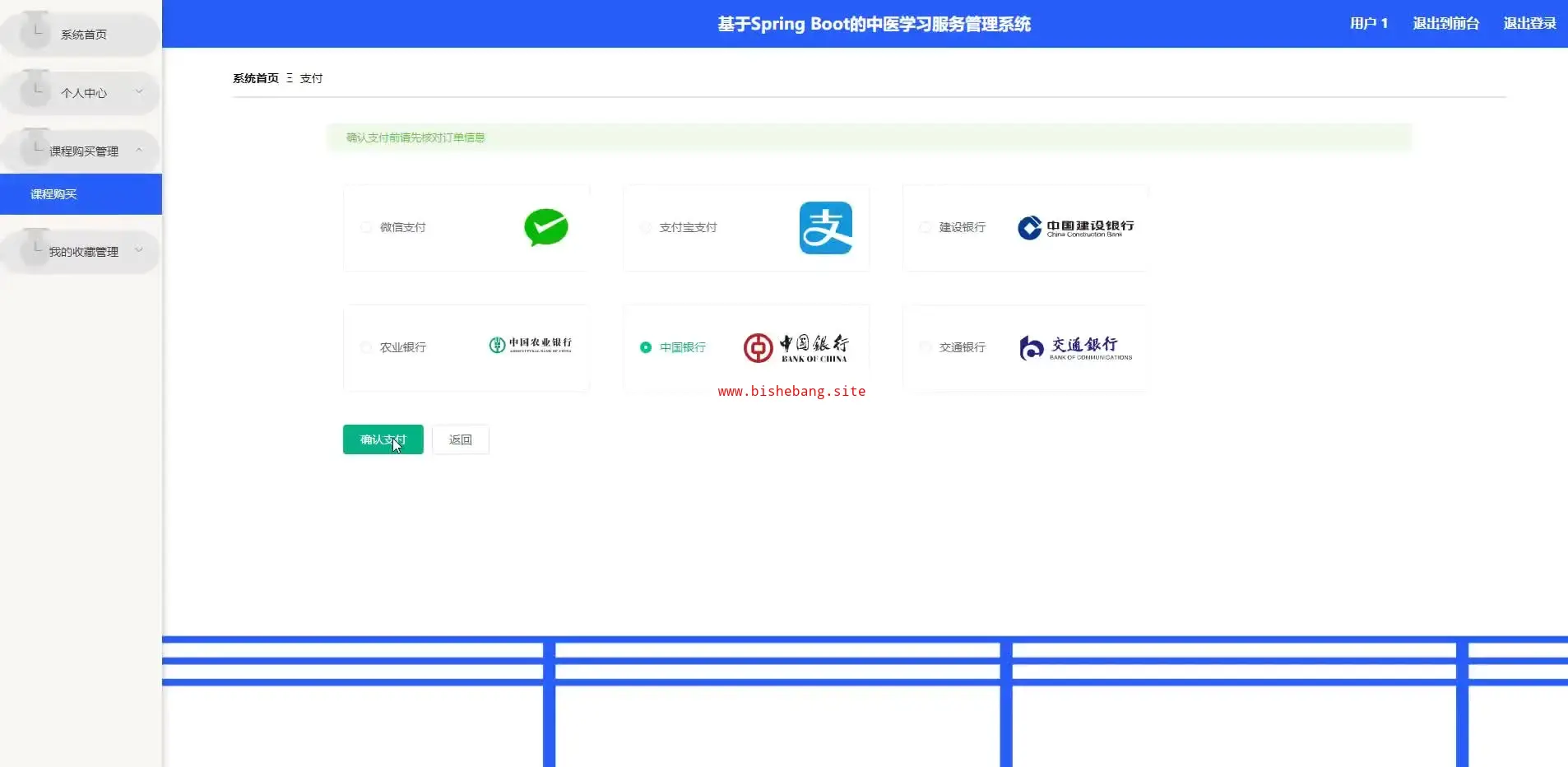Click the WeChat Pay logo icon

tap(546, 228)
